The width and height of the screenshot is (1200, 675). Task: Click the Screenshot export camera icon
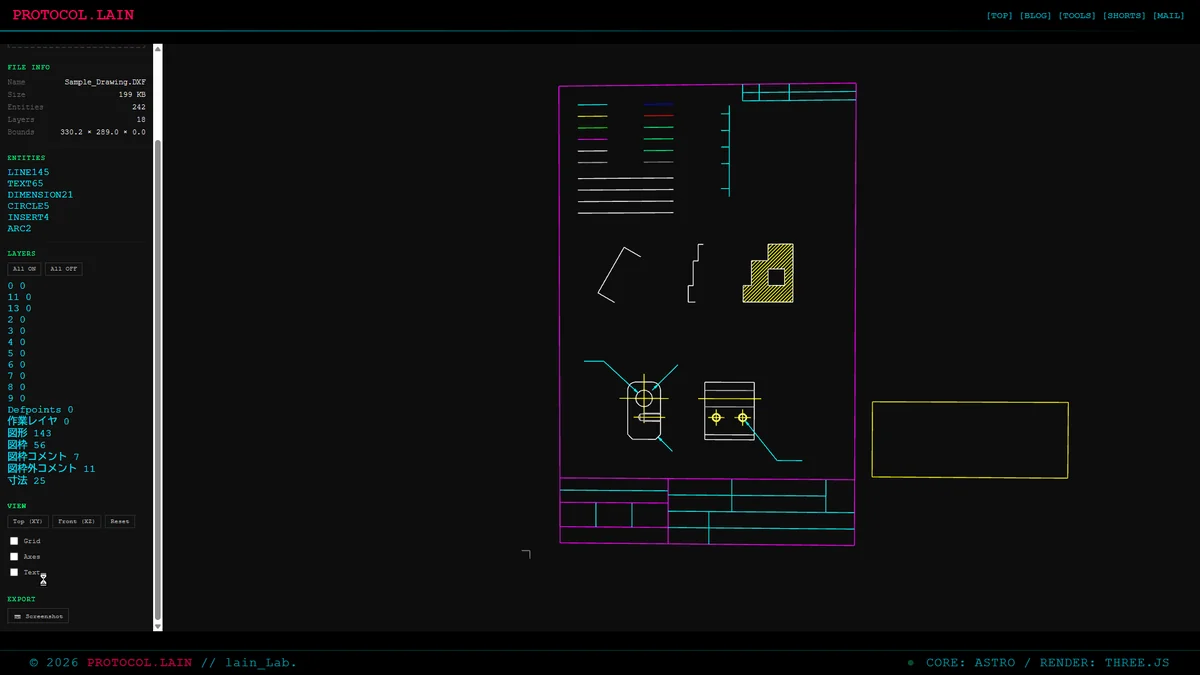point(18,616)
